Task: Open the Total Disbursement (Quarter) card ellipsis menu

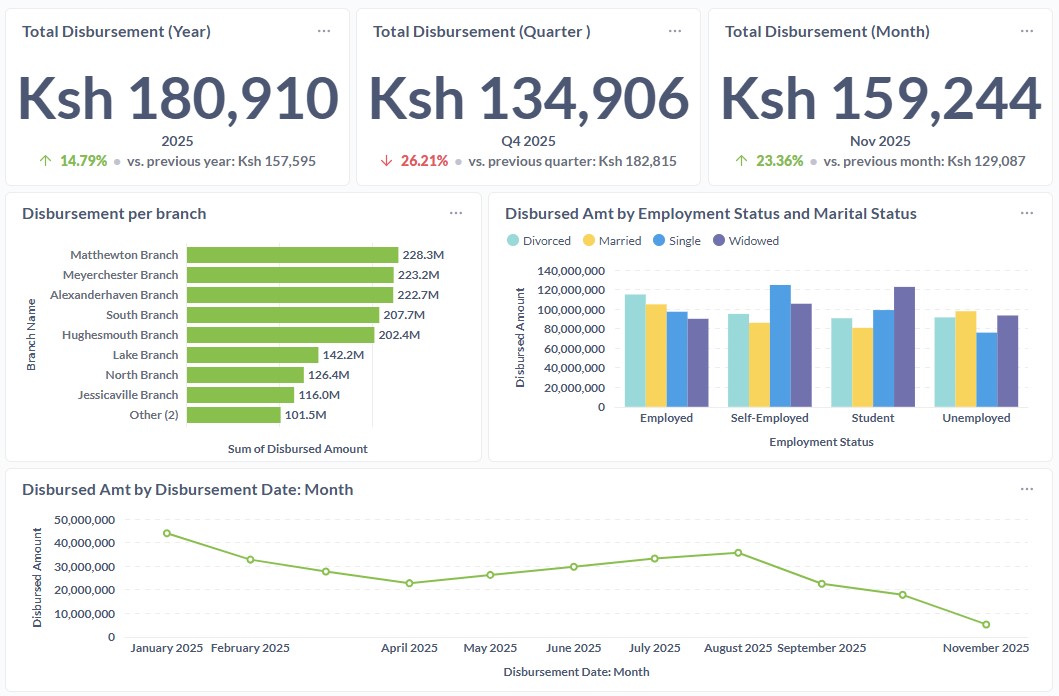Action: pos(675,31)
